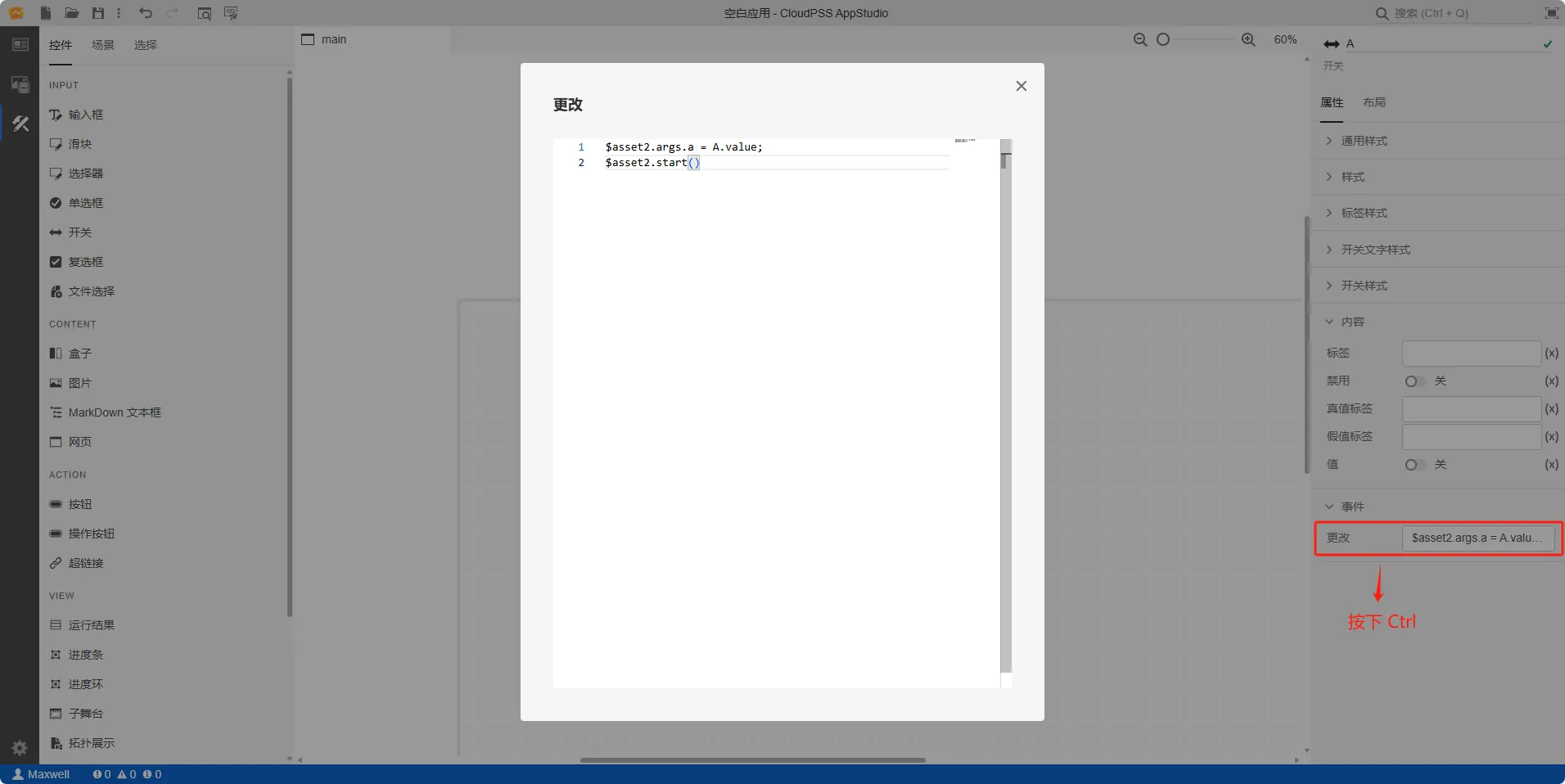Image resolution: width=1565 pixels, height=784 pixels.
Task: Click the zoom out magnifier icon
Action: [1139, 39]
